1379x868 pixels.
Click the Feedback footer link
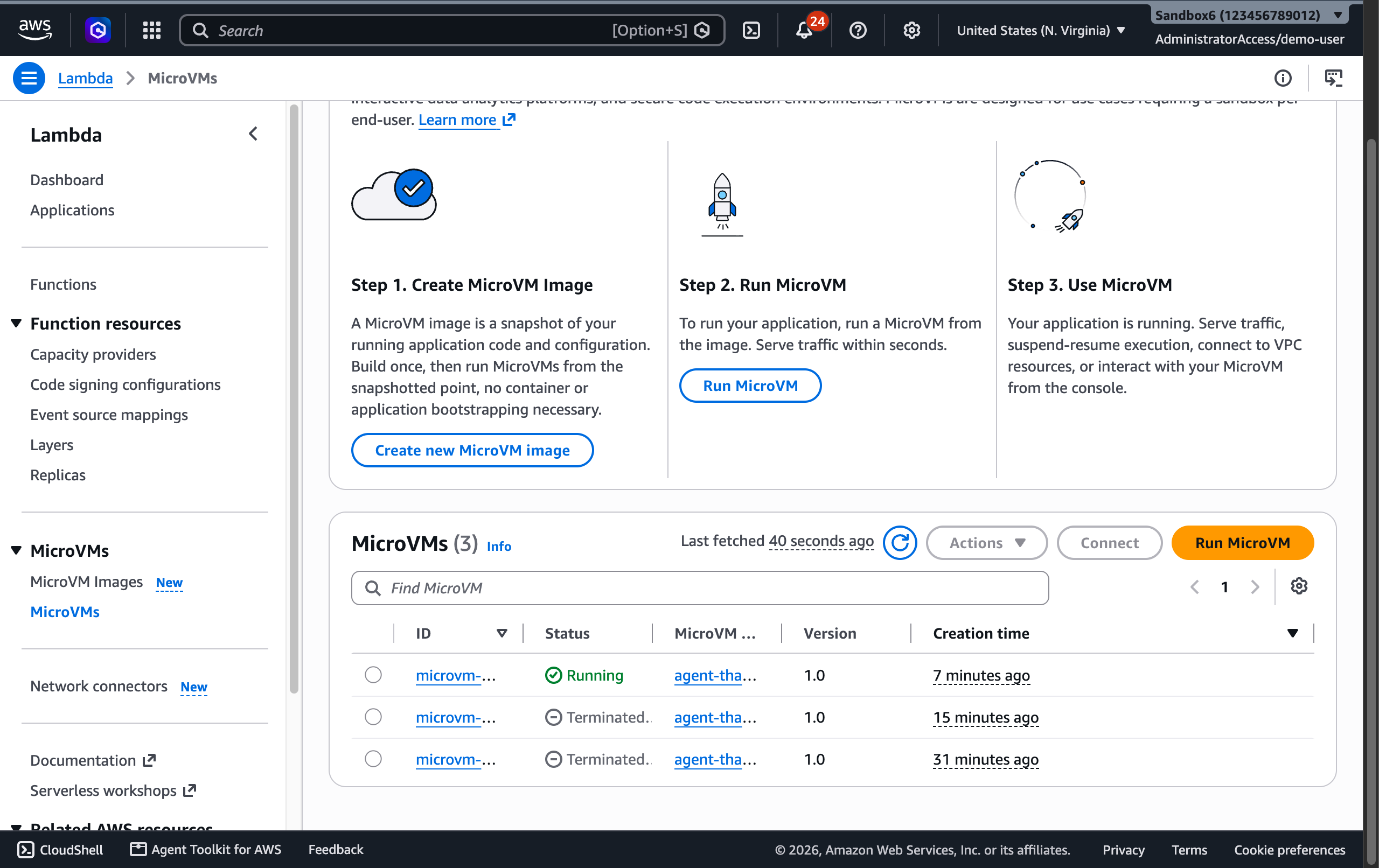click(x=336, y=850)
